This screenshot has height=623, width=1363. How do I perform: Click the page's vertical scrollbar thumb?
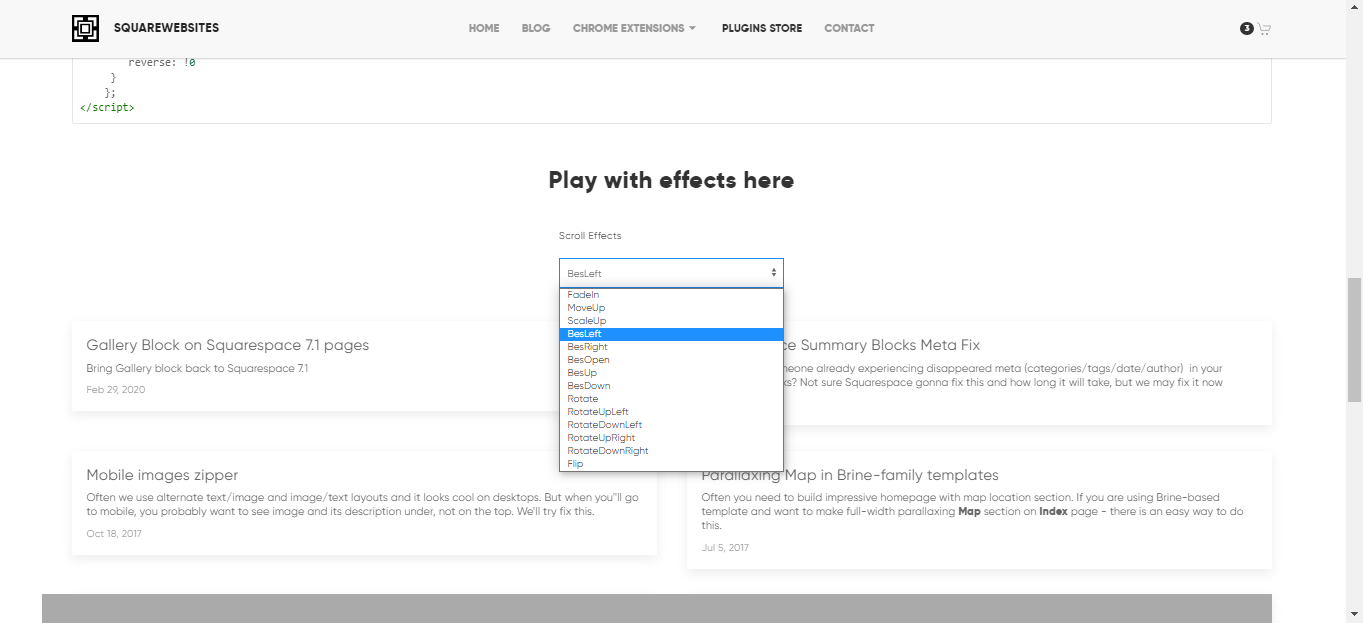pos(1354,339)
